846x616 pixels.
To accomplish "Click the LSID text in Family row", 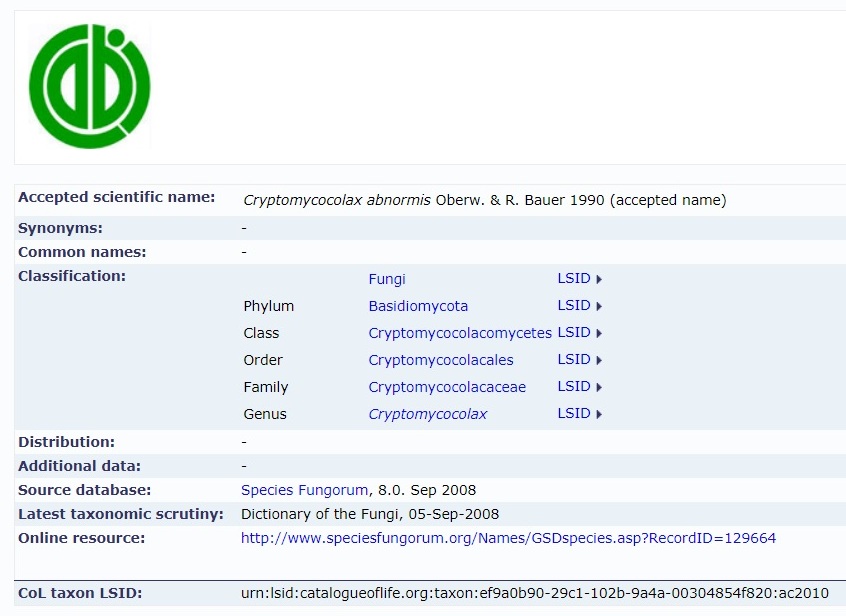I will (x=574, y=387).
